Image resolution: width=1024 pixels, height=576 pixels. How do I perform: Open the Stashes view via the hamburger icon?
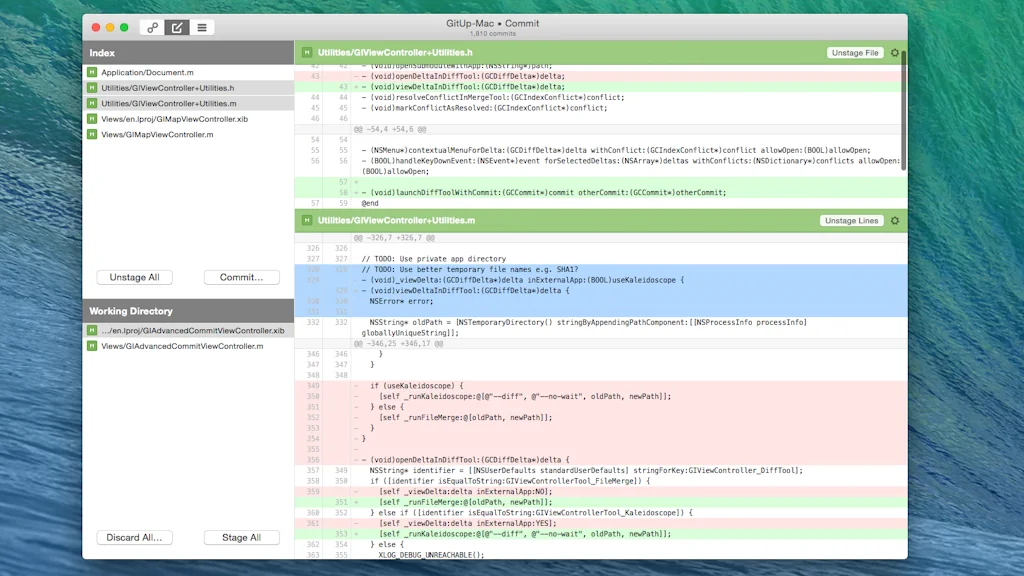tap(202, 27)
